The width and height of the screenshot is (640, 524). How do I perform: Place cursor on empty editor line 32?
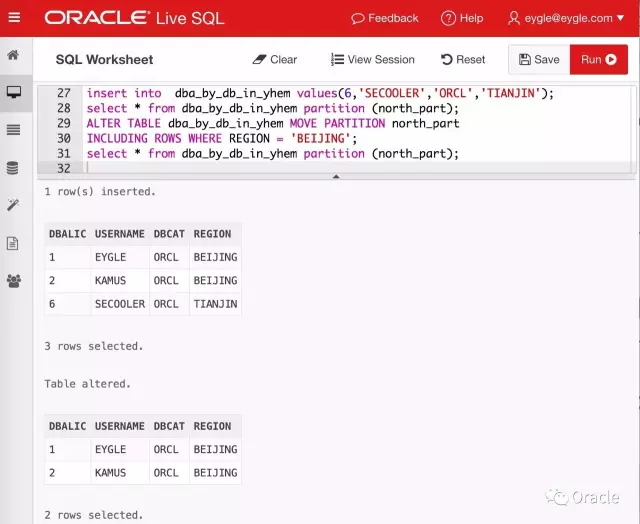(359, 168)
